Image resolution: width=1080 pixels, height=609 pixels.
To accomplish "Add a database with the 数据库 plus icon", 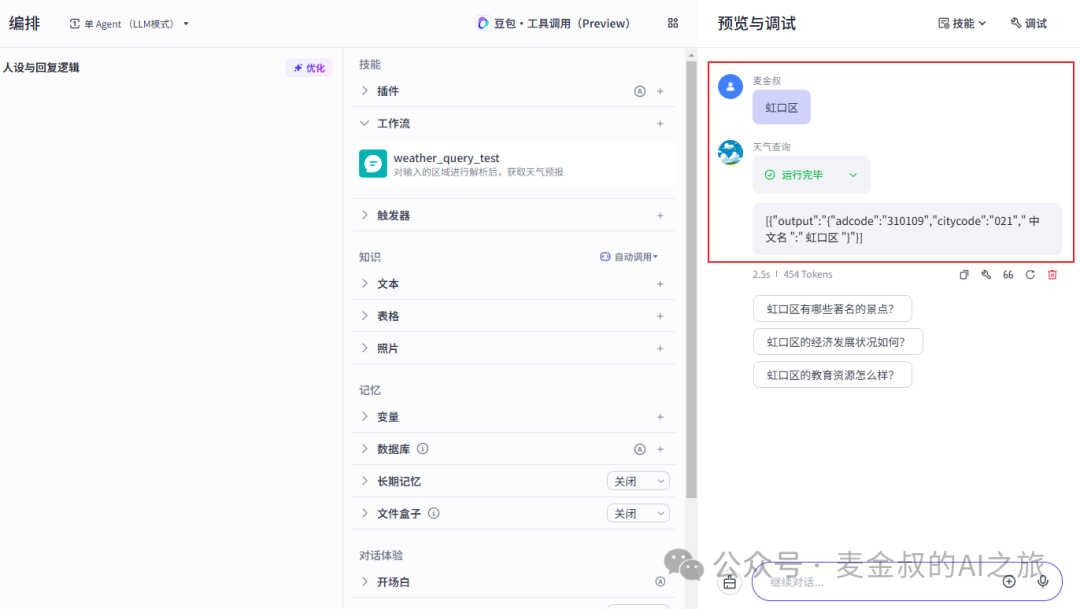I will [x=660, y=449].
